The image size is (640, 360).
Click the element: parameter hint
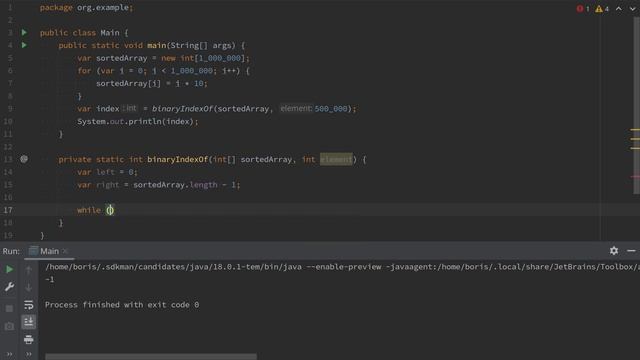(x=296, y=108)
